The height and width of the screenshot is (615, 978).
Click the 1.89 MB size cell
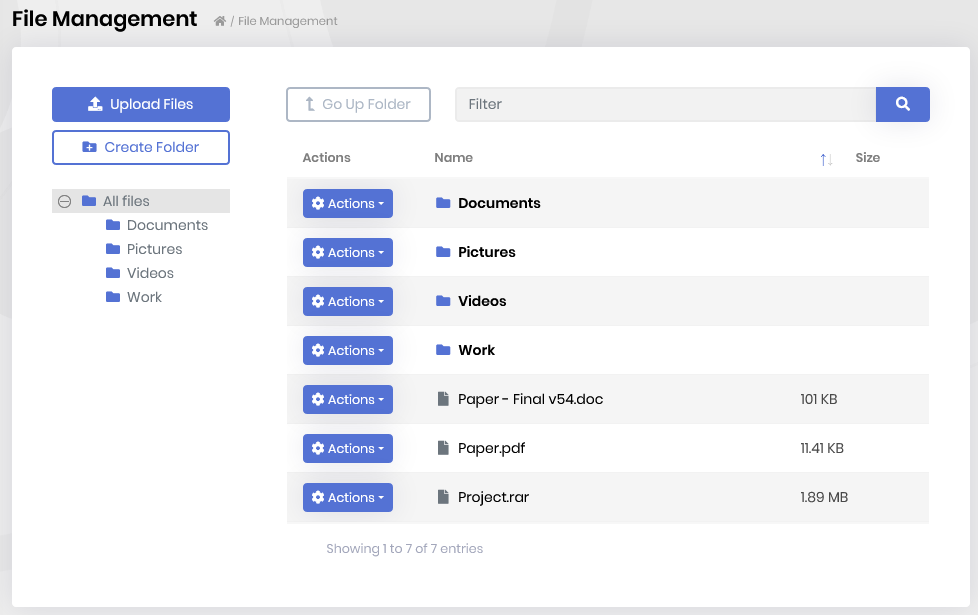pyautogui.click(x=824, y=497)
